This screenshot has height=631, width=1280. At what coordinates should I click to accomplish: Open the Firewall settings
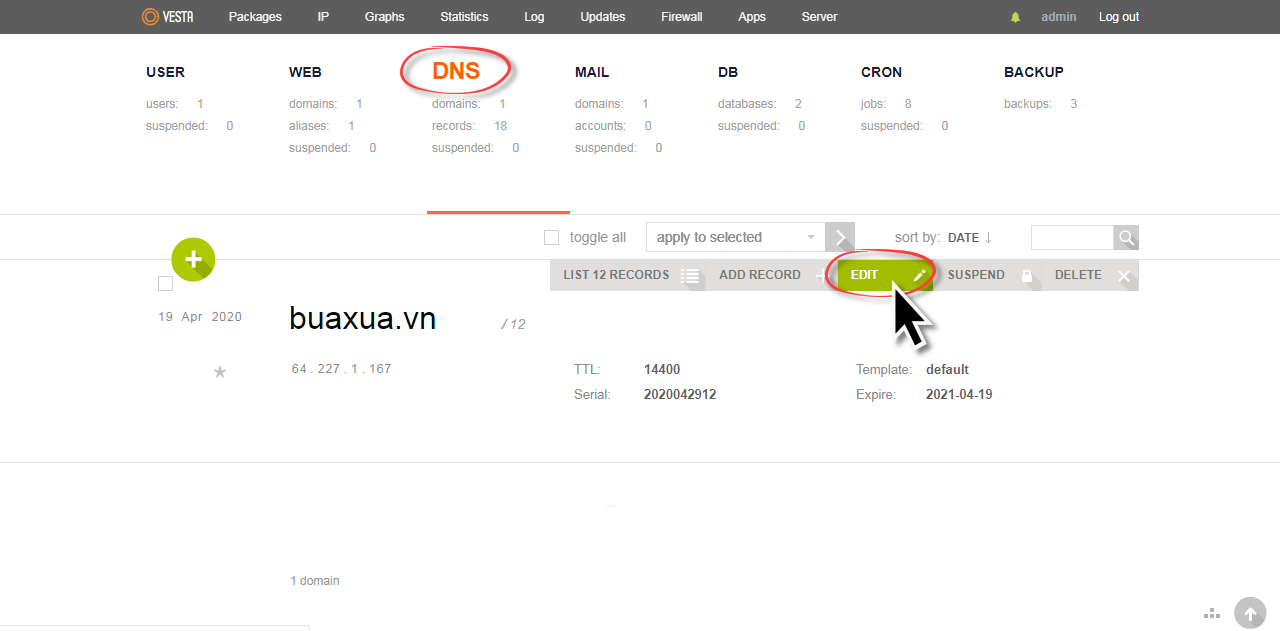(681, 17)
